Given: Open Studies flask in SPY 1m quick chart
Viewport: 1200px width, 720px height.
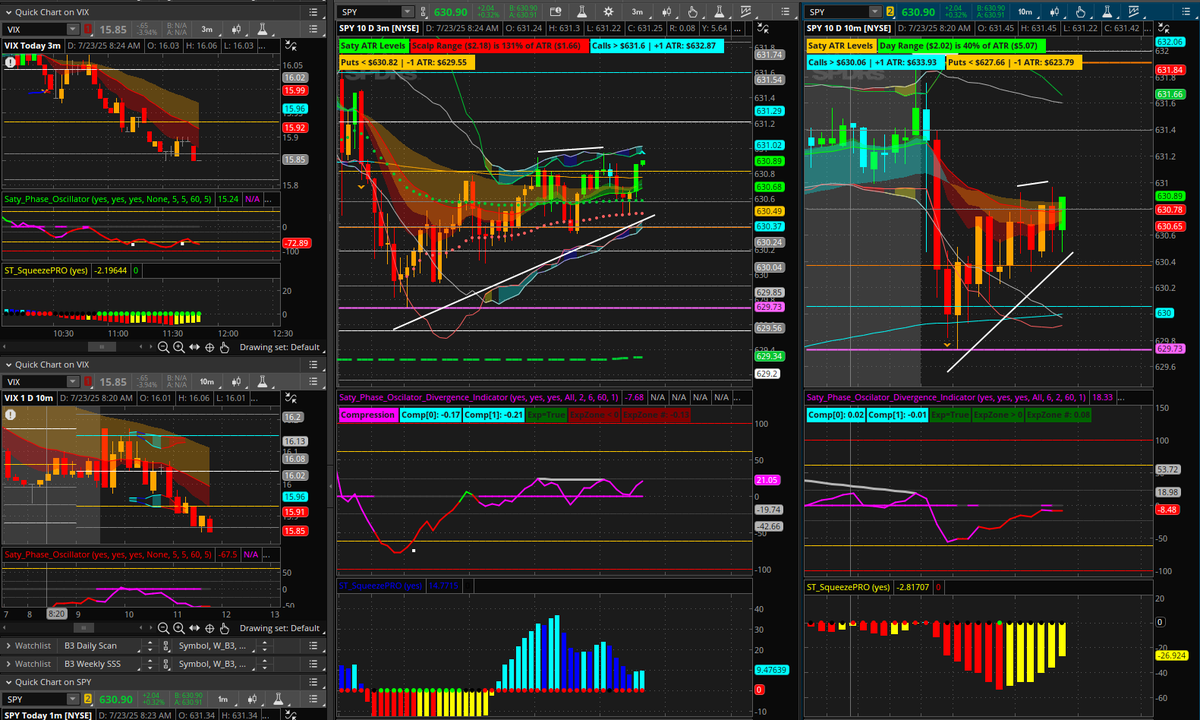Looking at the screenshot, I should point(278,700).
